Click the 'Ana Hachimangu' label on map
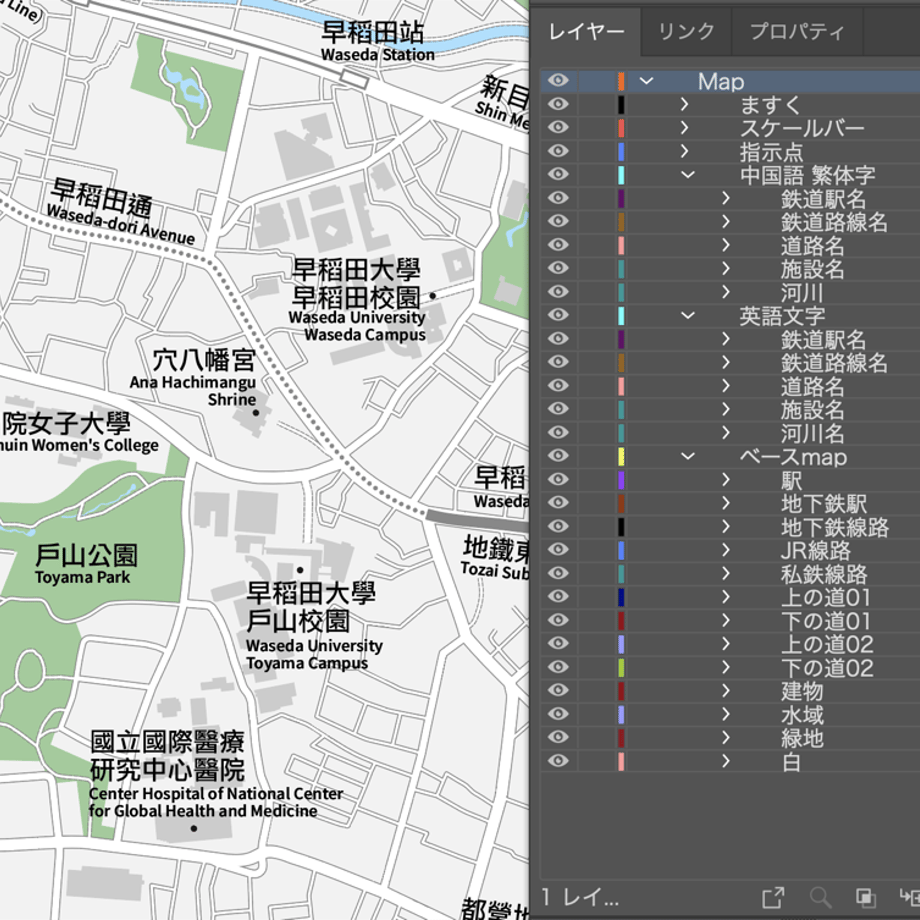This screenshot has height=920, width=920. click(x=193, y=382)
